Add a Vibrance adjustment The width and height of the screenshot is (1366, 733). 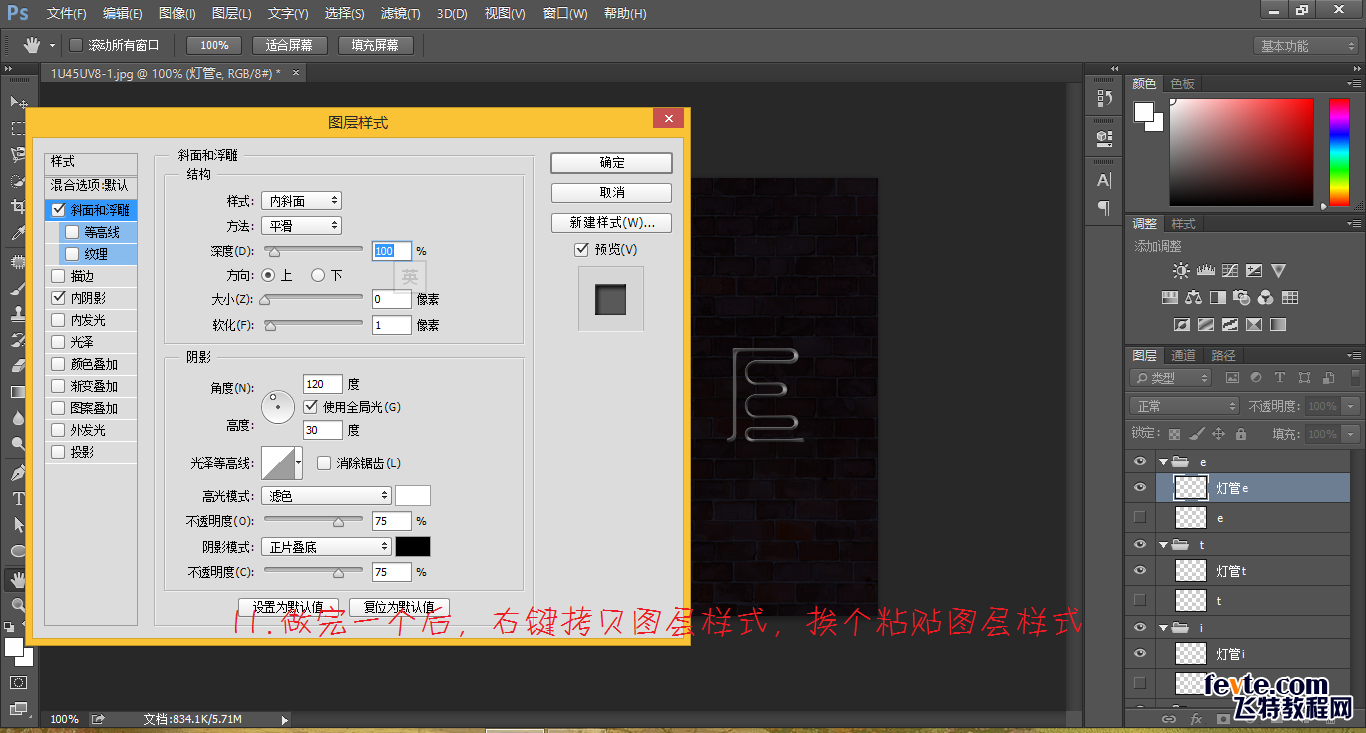(1278, 271)
